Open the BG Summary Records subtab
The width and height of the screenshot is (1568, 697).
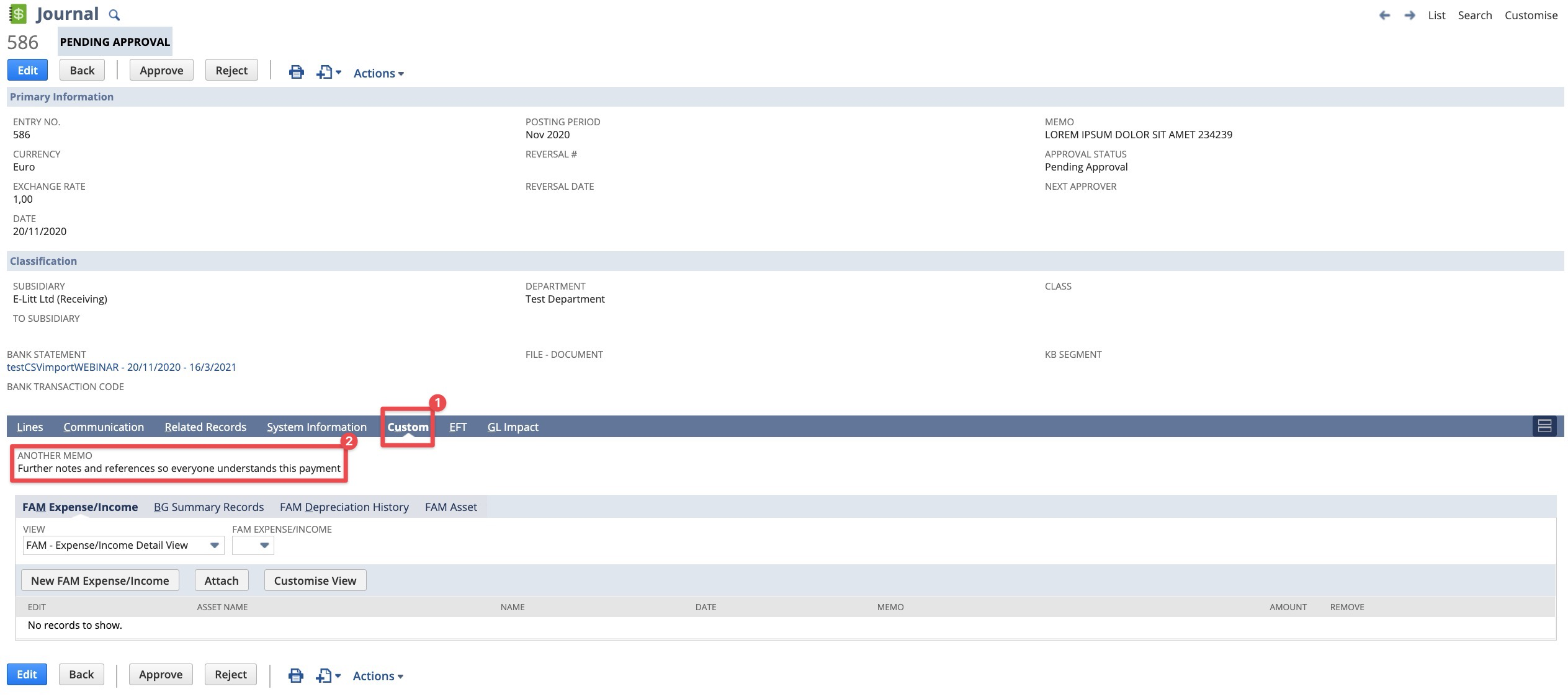tap(208, 507)
